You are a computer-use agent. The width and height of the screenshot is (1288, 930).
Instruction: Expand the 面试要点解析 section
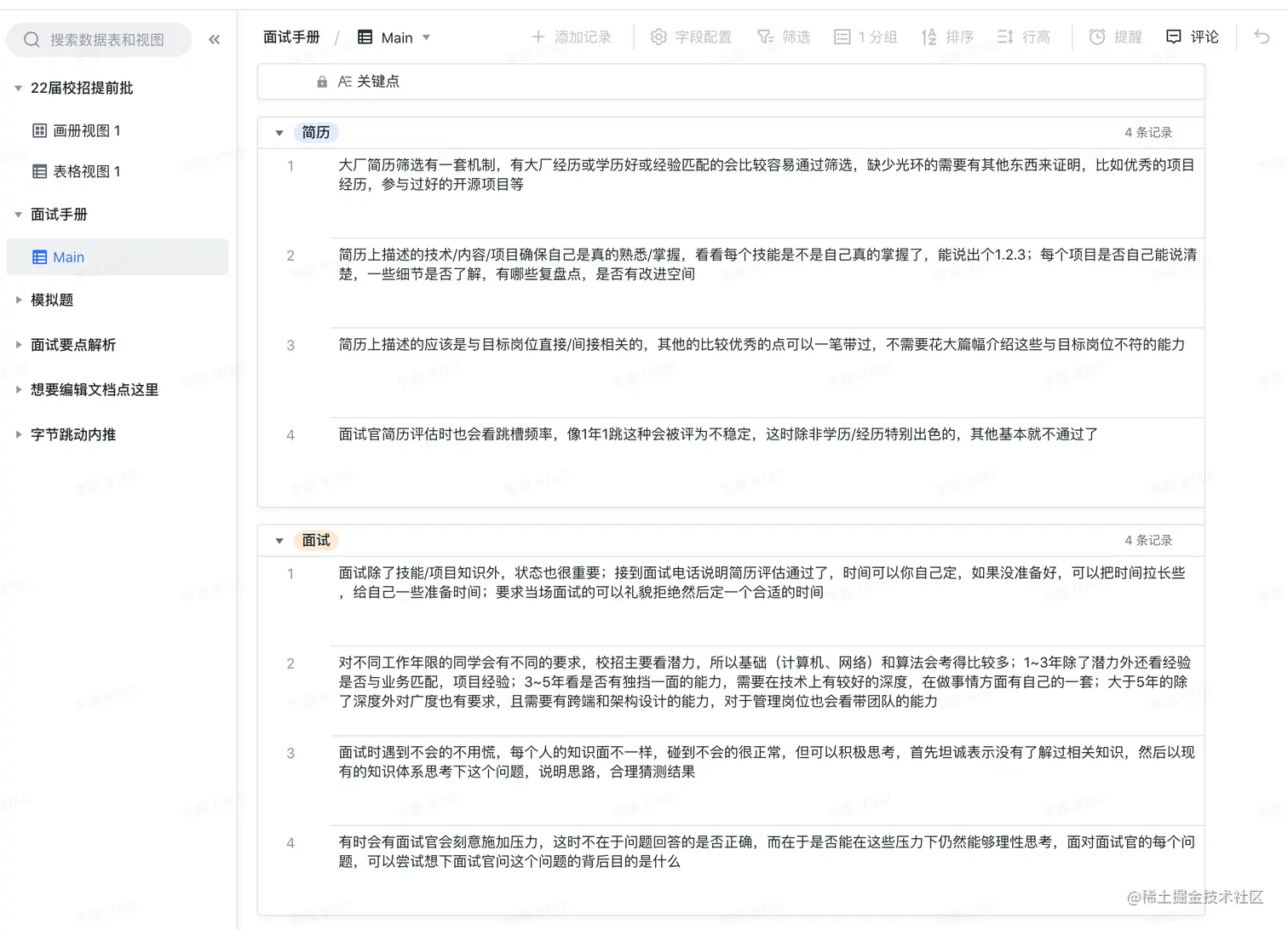point(18,345)
